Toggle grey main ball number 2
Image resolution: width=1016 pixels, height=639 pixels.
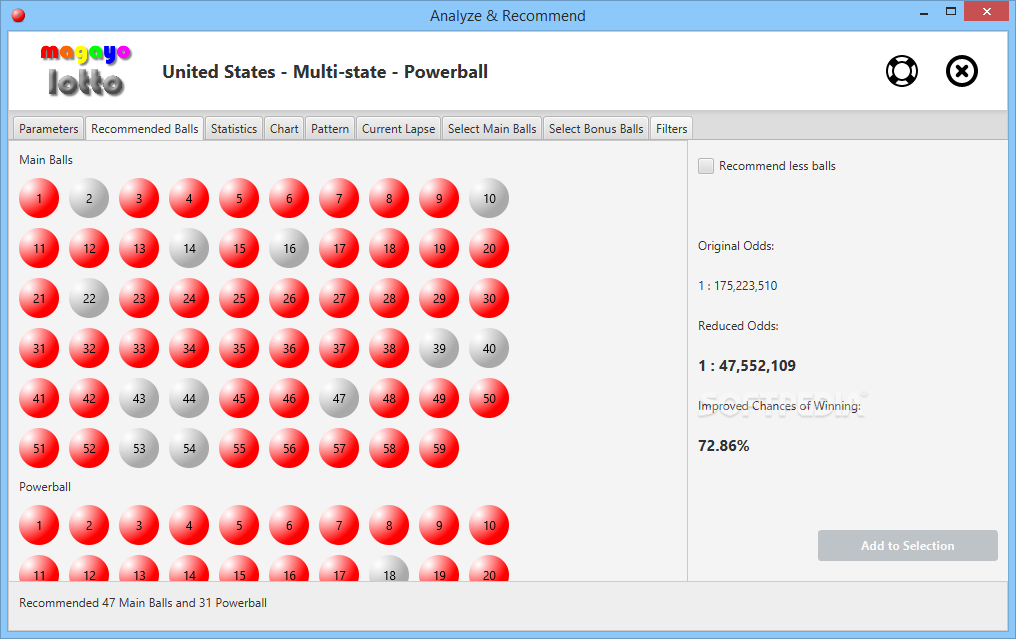coord(89,198)
